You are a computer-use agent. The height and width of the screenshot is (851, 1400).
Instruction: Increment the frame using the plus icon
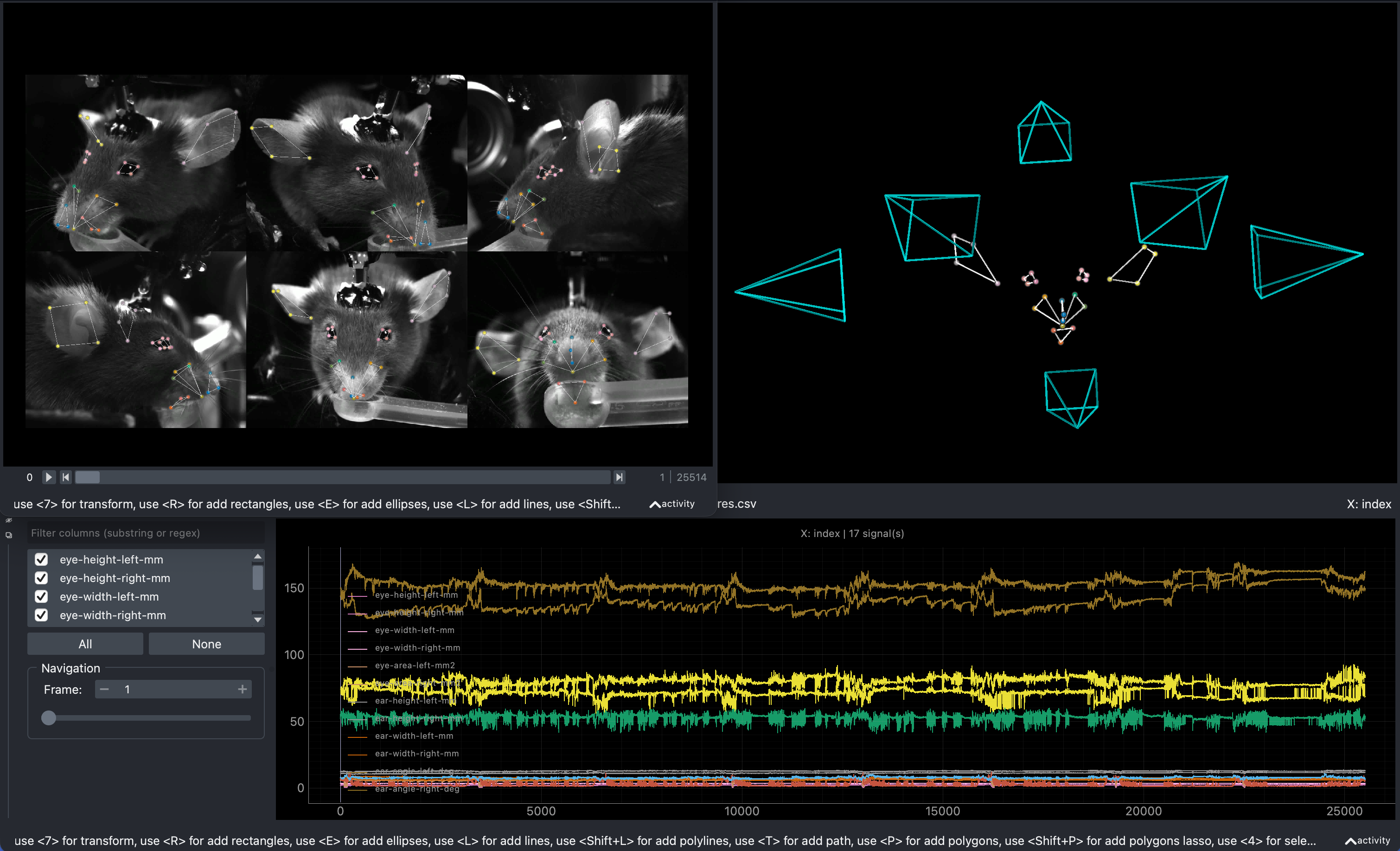[x=243, y=689]
